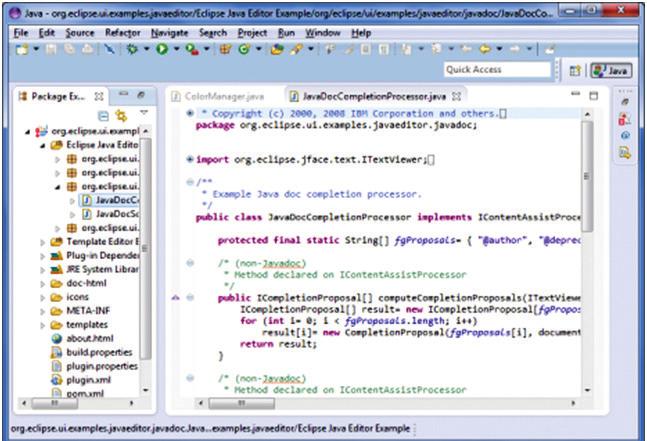Minimize the Package Explorer view
Screen dimensions: 647x441
123,94
